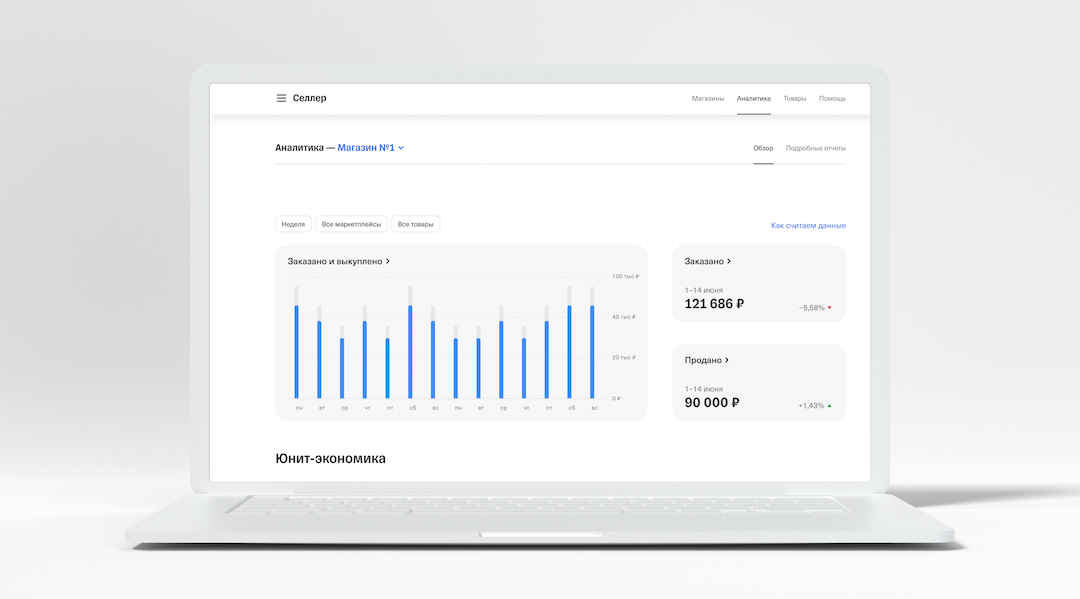
Task: Click the red down arrow by −5,58%
Action: tap(829, 308)
